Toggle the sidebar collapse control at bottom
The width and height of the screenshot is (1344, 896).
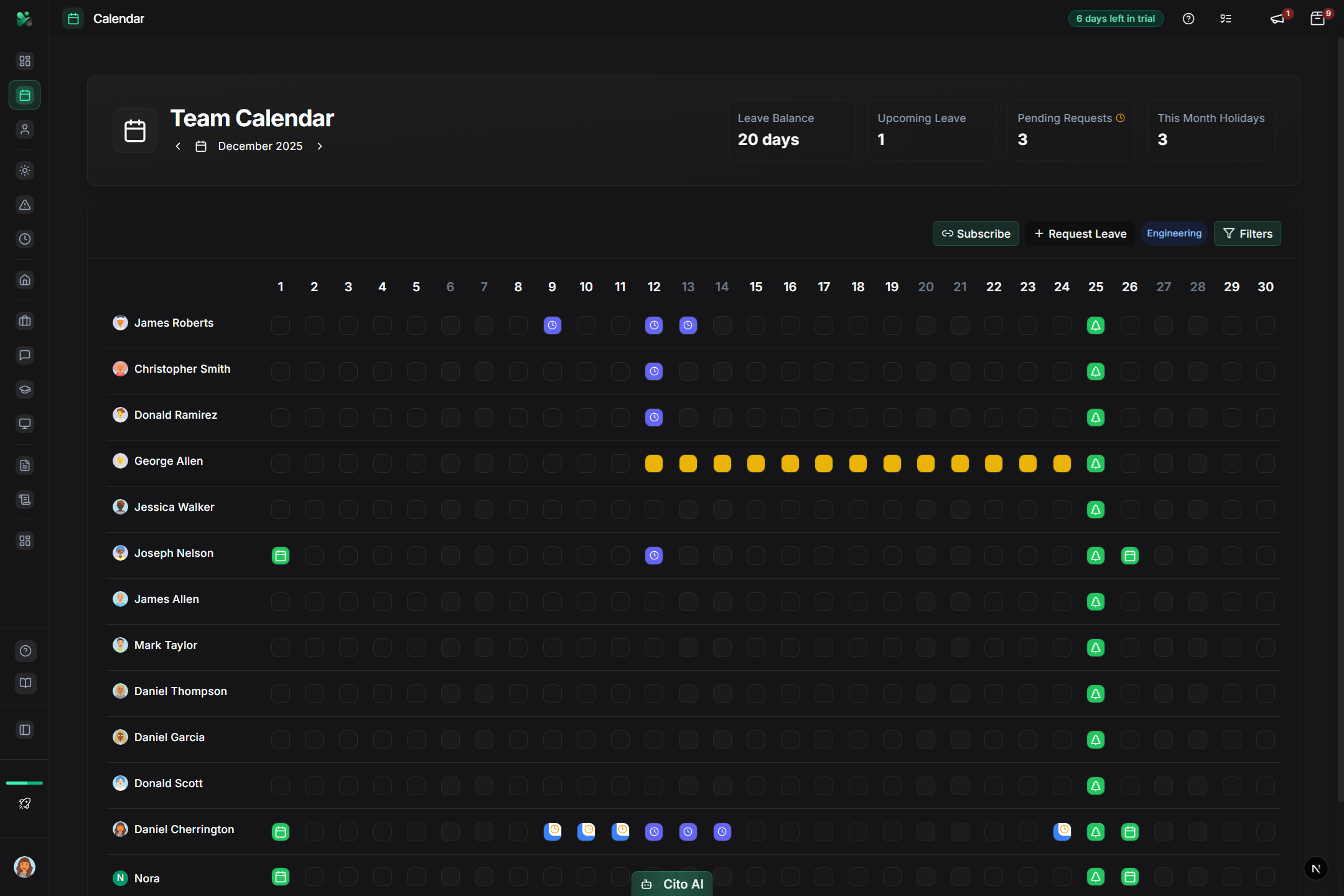(x=25, y=730)
